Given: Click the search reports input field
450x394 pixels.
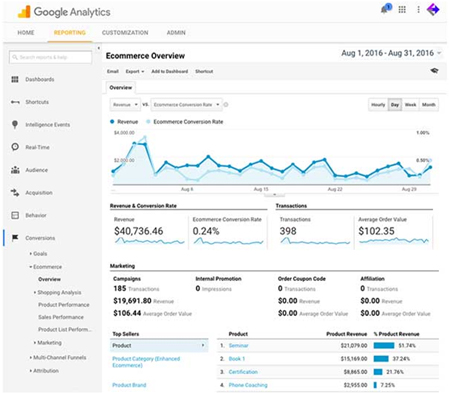Looking at the screenshot, I should coord(50,57).
